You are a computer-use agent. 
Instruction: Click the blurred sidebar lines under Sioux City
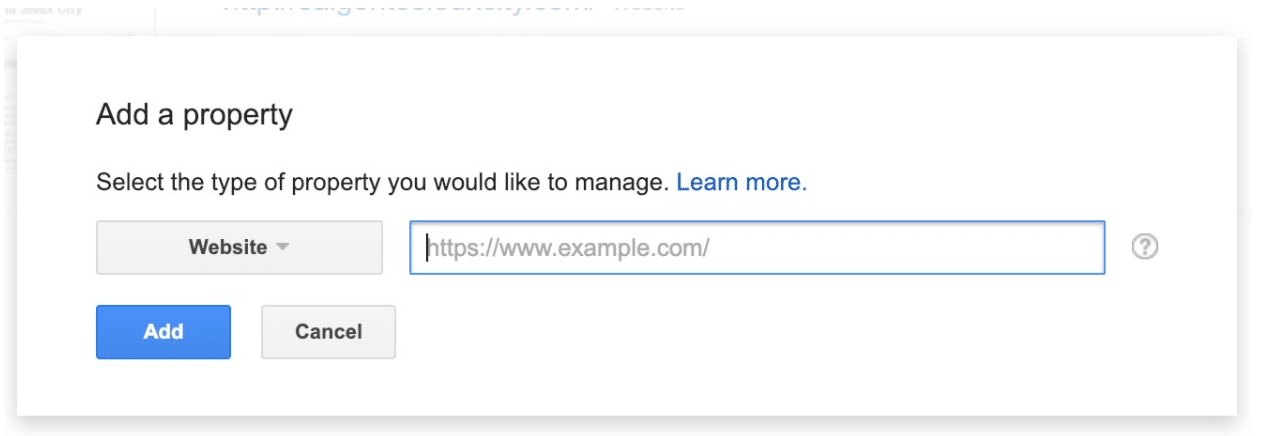(8, 130)
